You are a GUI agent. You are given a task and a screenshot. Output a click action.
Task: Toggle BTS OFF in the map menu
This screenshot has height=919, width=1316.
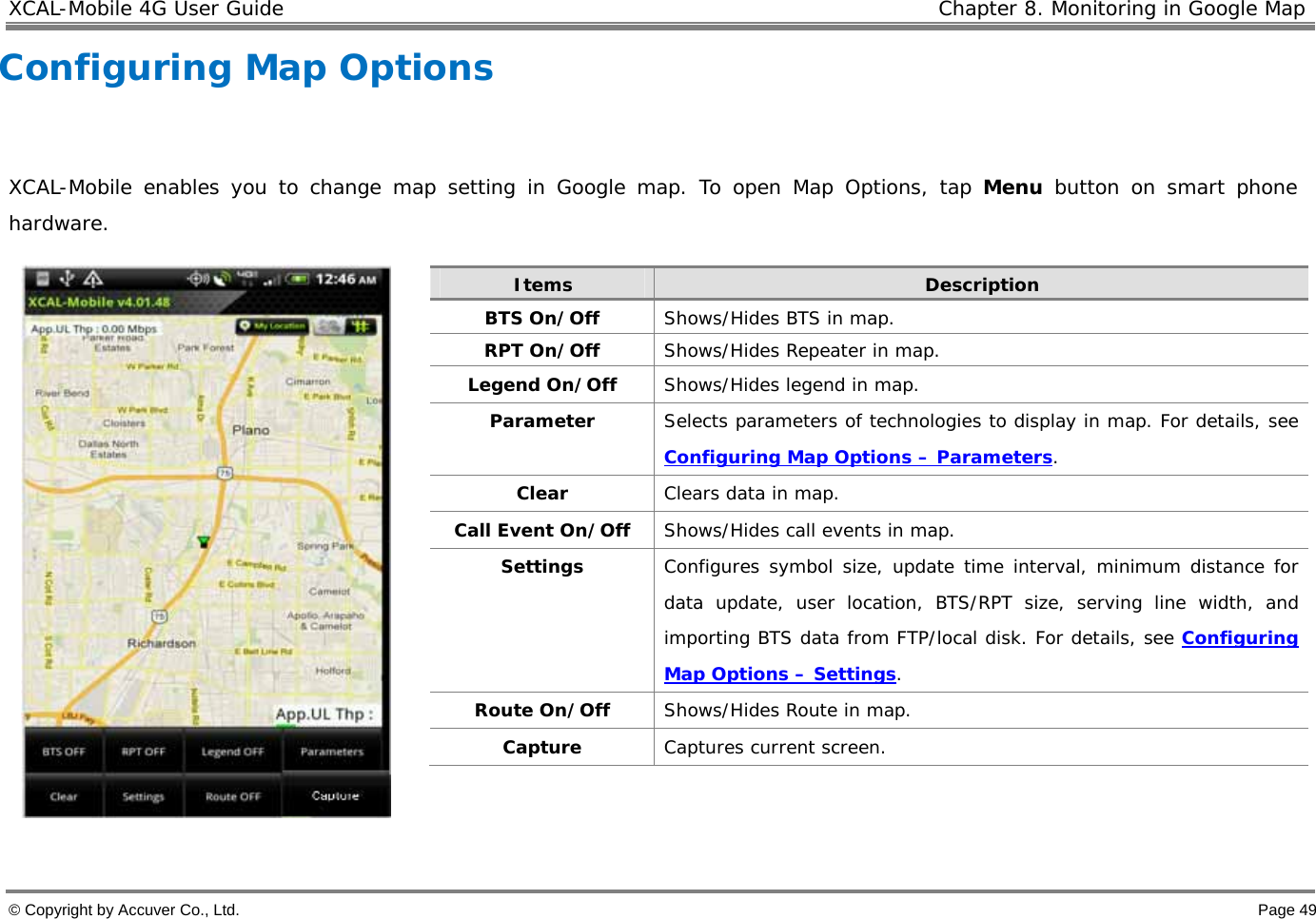tap(63, 752)
